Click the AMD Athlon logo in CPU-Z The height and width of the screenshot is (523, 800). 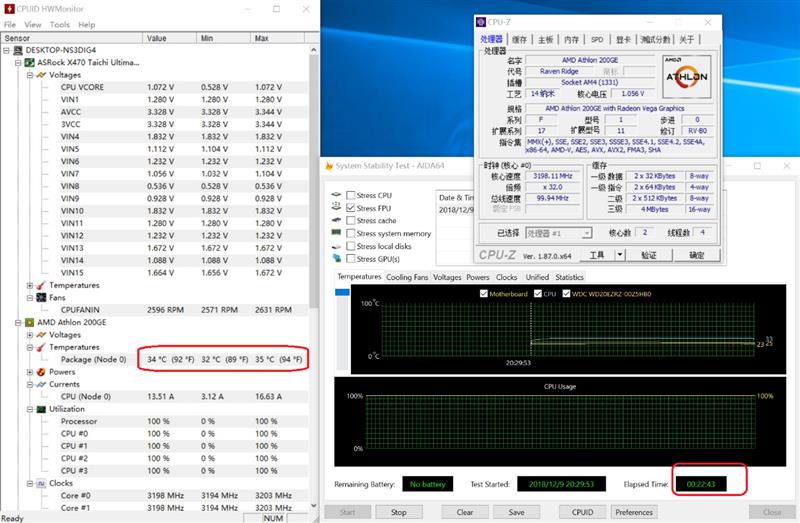point(686,77)
